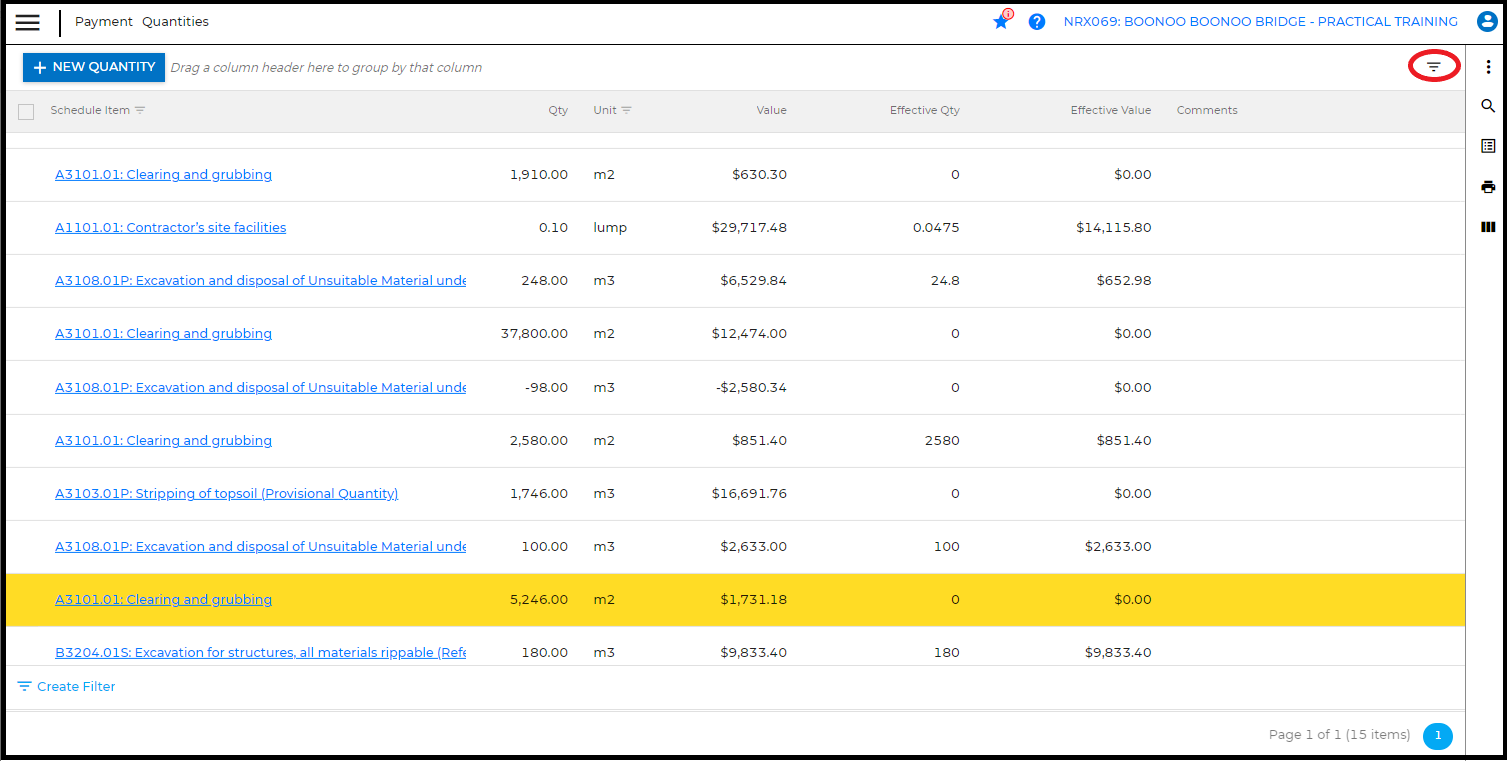Sort by the Qty column header
Viewport: 1507px width, 761px height.
tap(557, 111)
